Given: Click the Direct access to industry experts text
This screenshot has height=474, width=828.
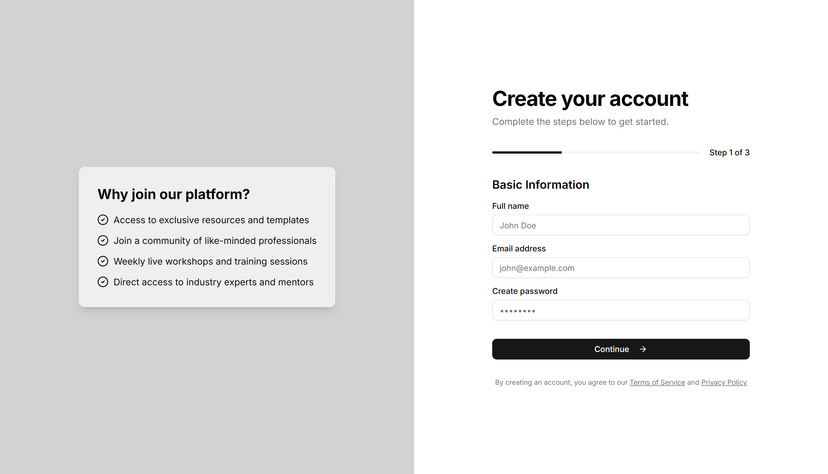Looking at the screenshot, I should pos(213,282).
